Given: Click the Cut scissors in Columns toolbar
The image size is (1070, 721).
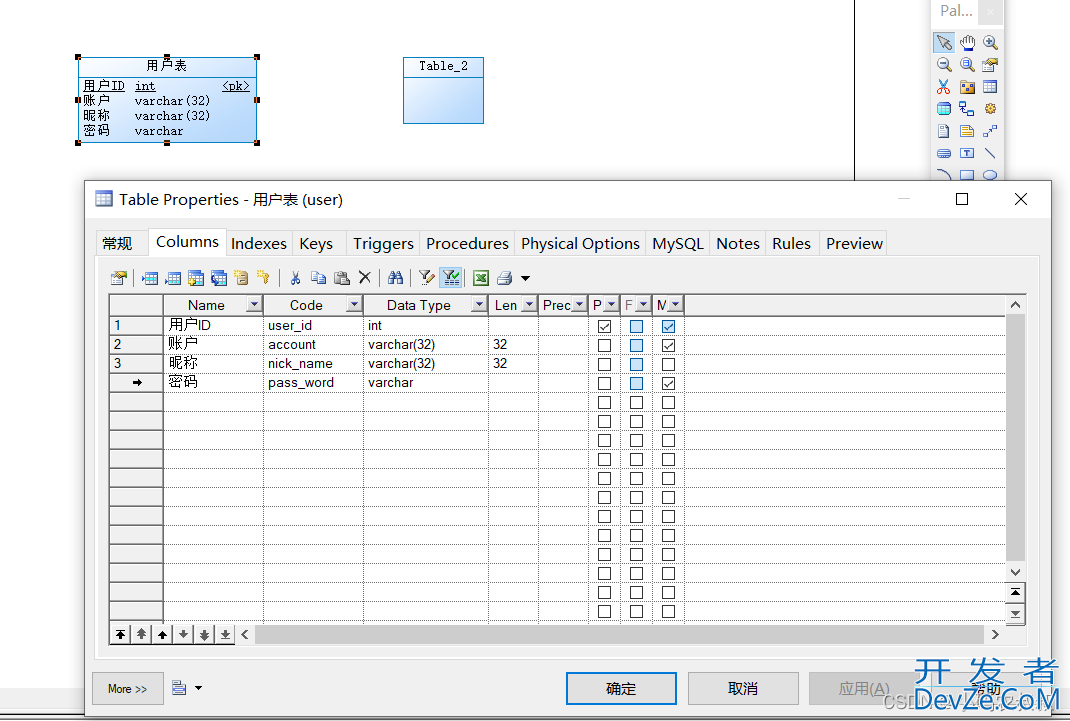Looking at the screenshot, I should click(x=295, y=278).
